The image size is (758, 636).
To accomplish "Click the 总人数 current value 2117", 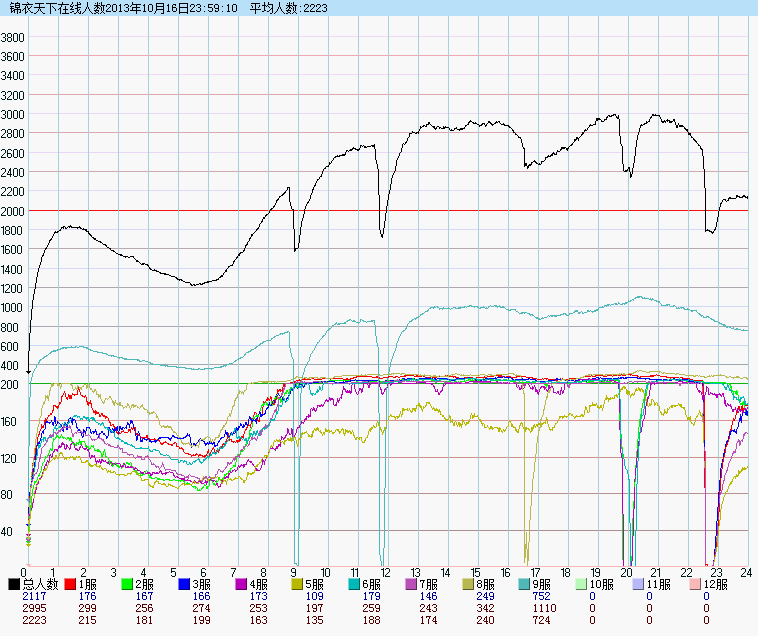I will (x=35, y=596).
